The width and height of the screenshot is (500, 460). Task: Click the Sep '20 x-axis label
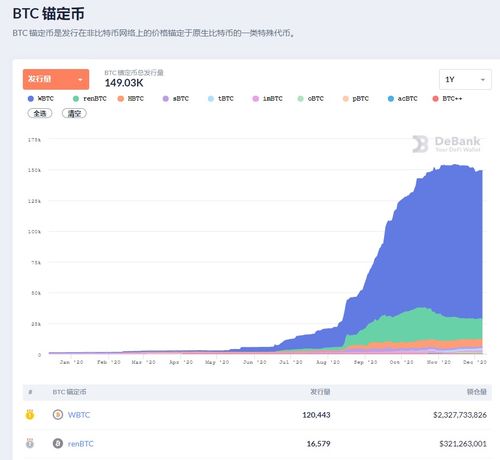[x=365, y=362]
